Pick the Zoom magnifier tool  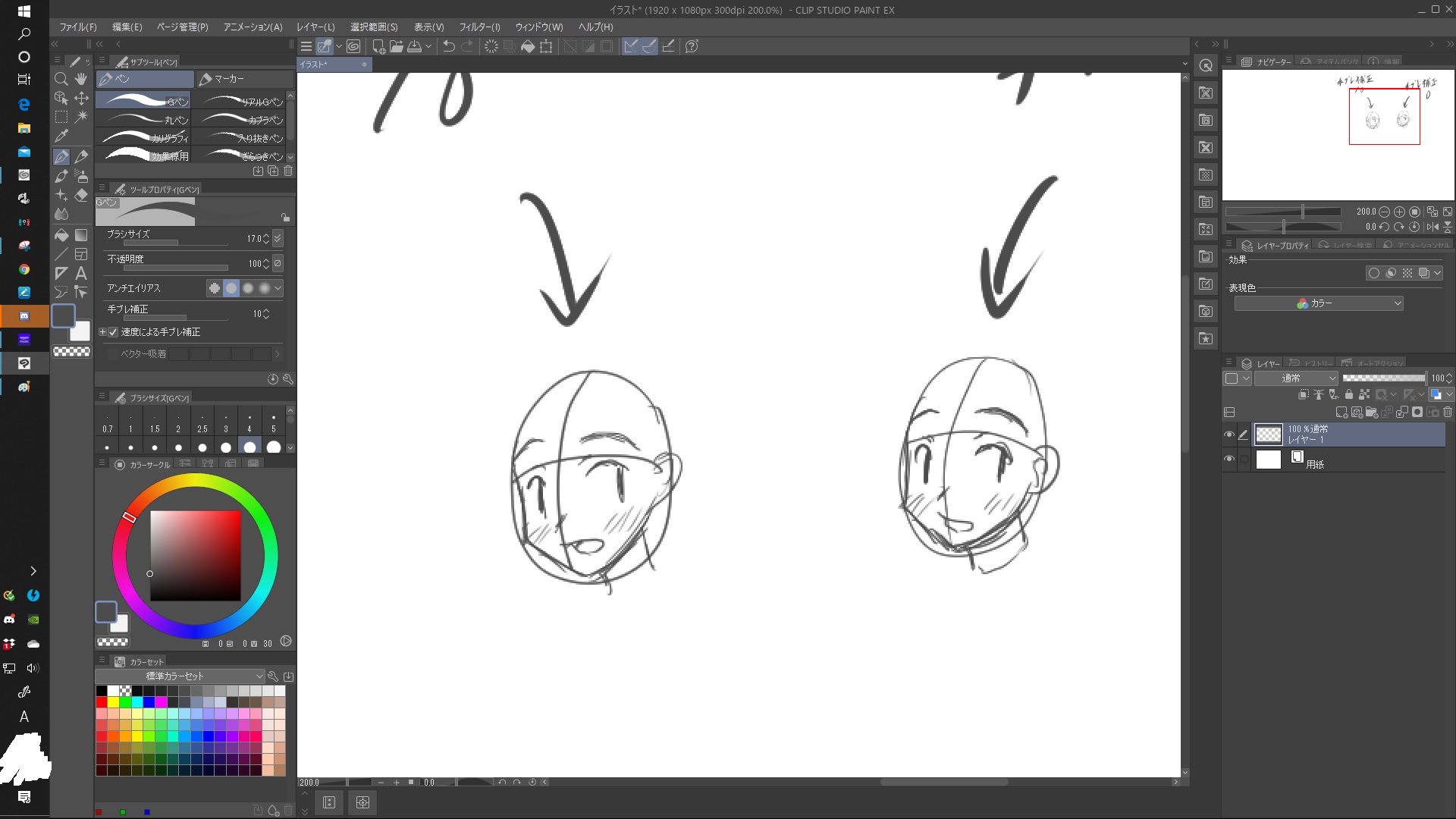click(x=61, y=79)
